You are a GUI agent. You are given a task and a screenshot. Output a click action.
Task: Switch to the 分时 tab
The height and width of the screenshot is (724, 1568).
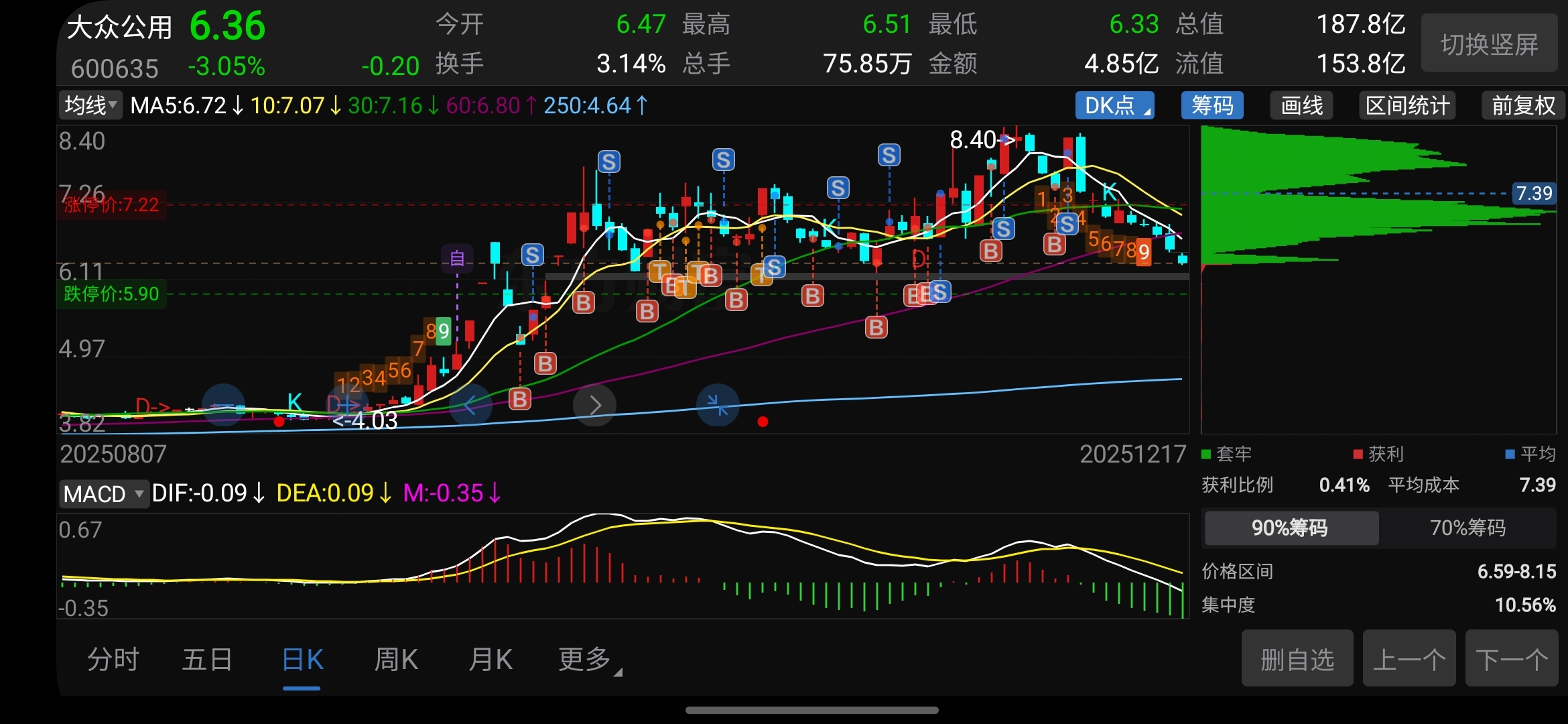[113, 660]
